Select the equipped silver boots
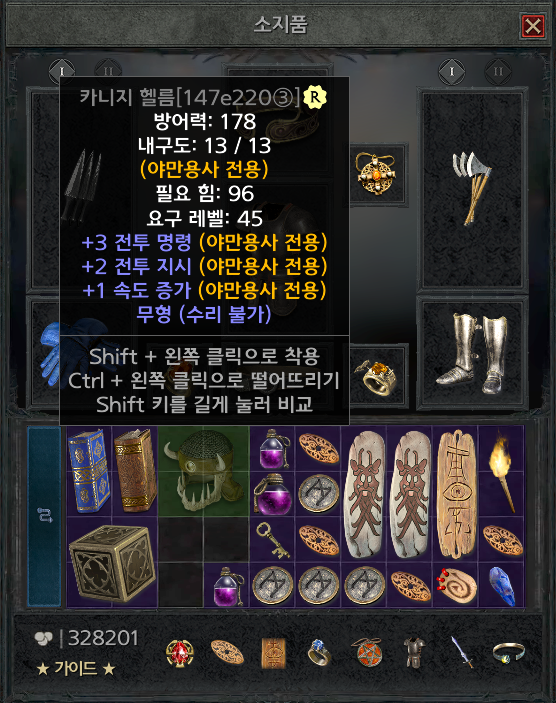 click(x=472, y=354)
